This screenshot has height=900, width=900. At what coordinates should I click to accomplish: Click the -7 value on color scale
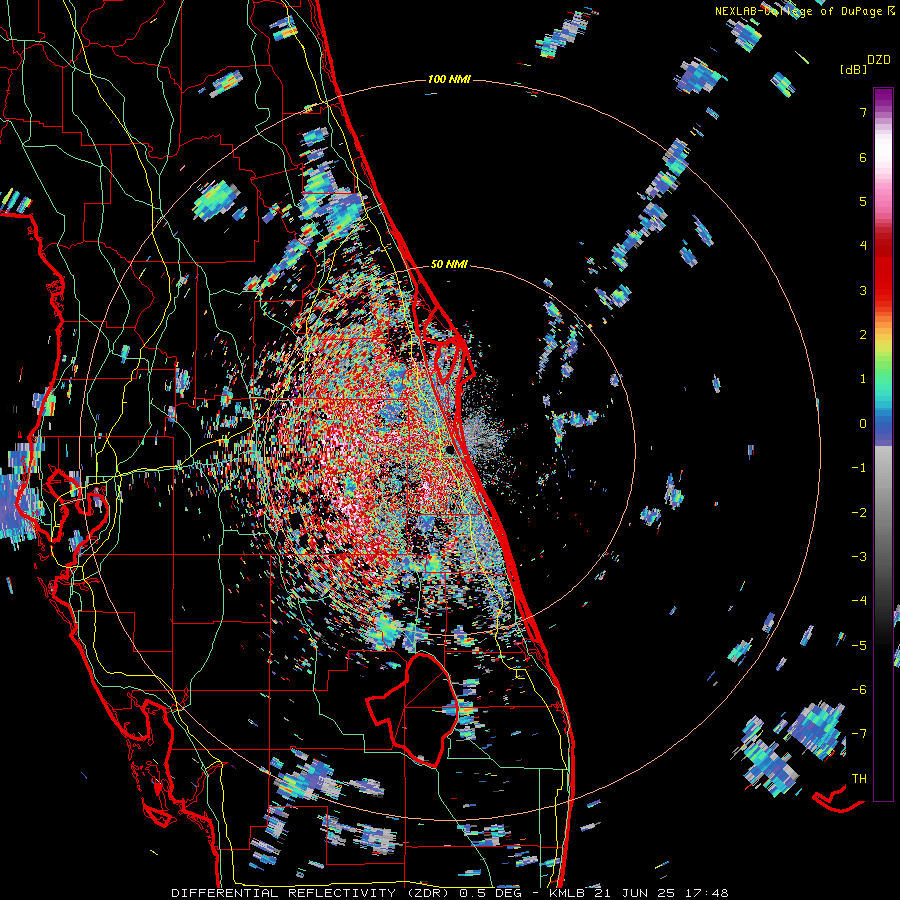(859, 734)
